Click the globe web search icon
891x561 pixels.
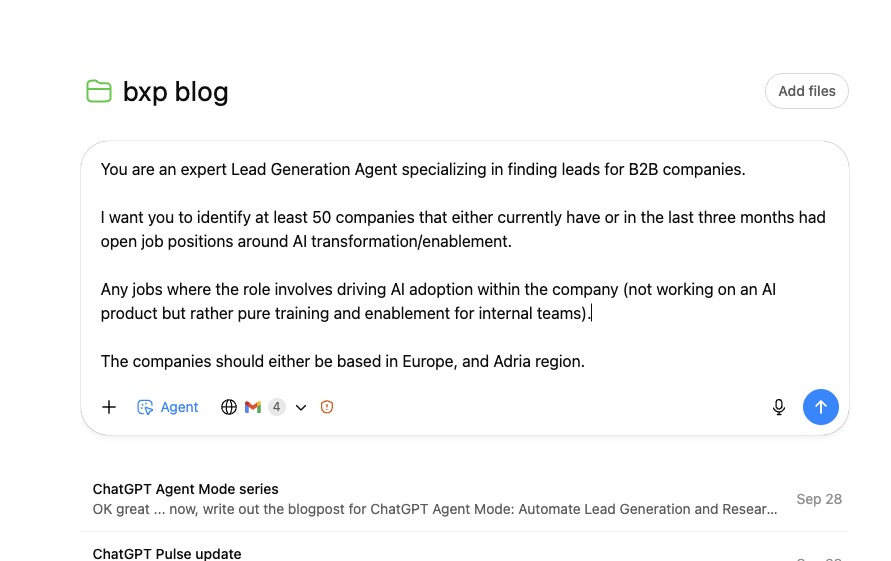click(x=229, y=407)
